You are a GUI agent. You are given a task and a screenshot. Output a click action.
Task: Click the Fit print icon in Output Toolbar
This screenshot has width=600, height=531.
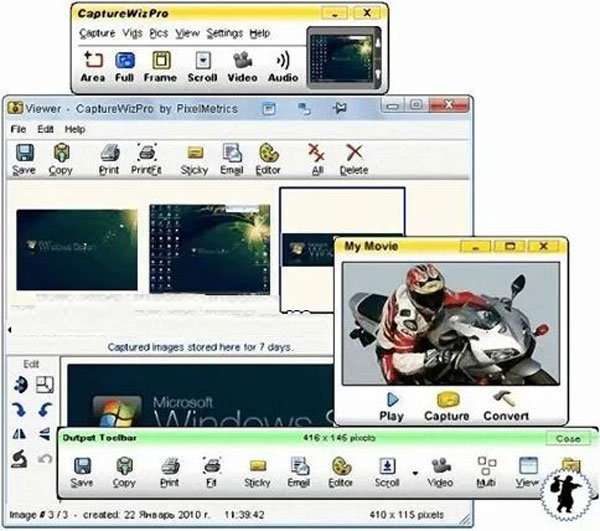[212, 472]
